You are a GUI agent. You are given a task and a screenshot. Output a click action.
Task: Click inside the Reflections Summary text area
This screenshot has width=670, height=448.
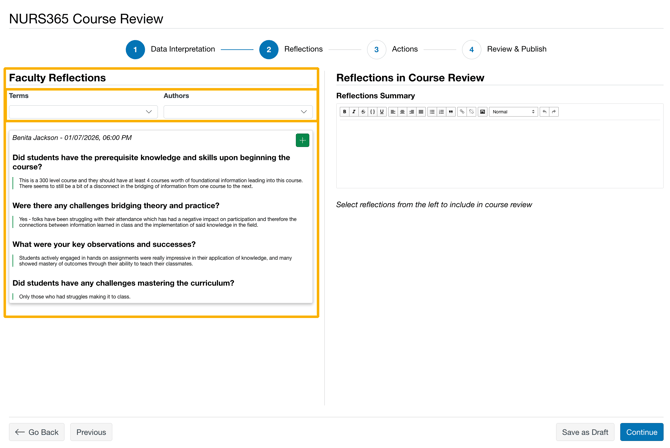click(x=499, y=153)
